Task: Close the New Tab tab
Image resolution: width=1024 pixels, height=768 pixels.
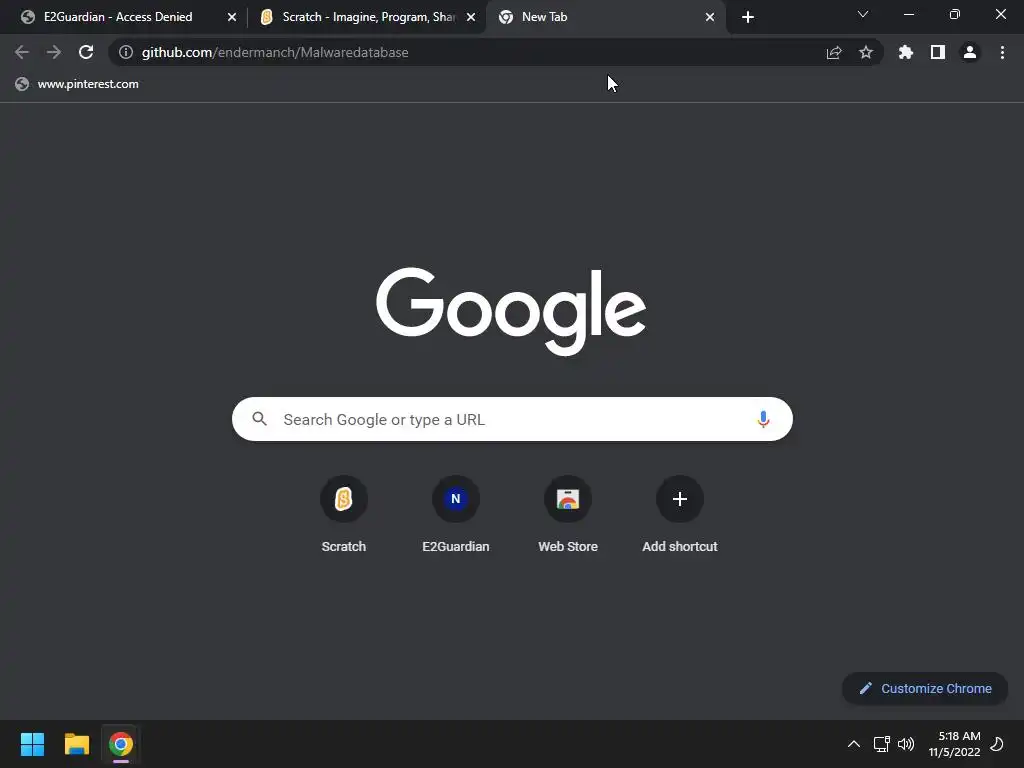Action: click(x=710, y=17)
